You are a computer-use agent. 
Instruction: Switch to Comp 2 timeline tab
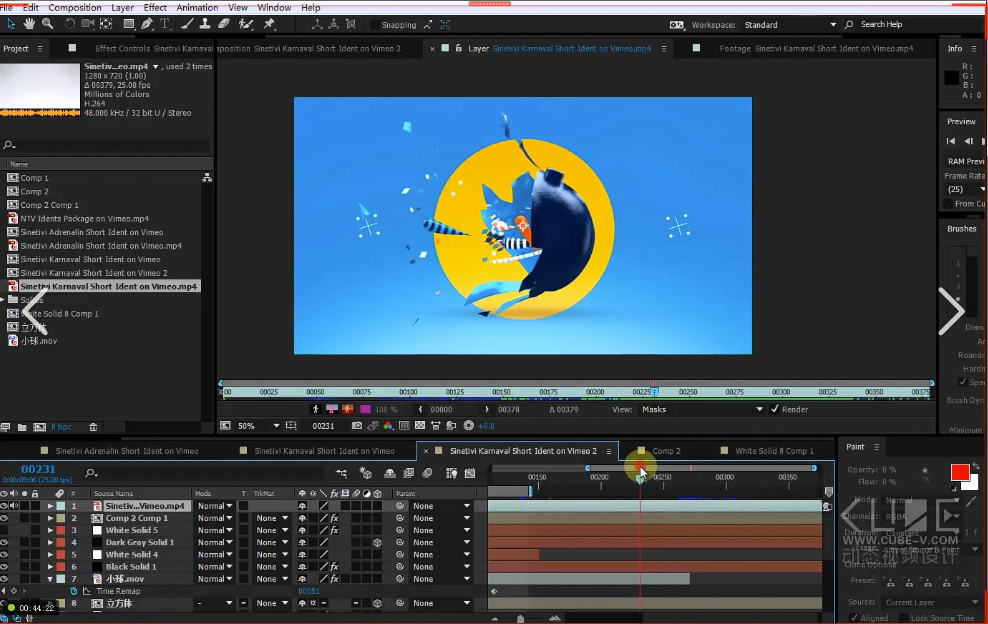(666, 451)
